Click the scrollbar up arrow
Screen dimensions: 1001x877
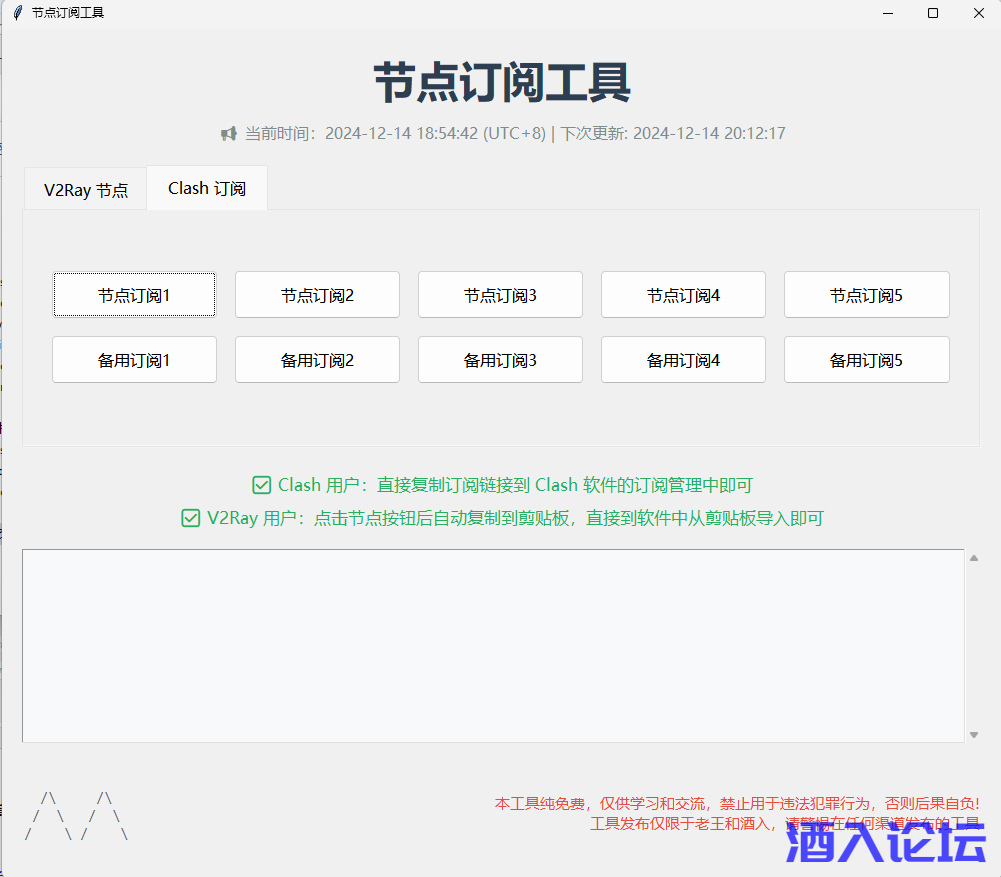pos(972,558)
